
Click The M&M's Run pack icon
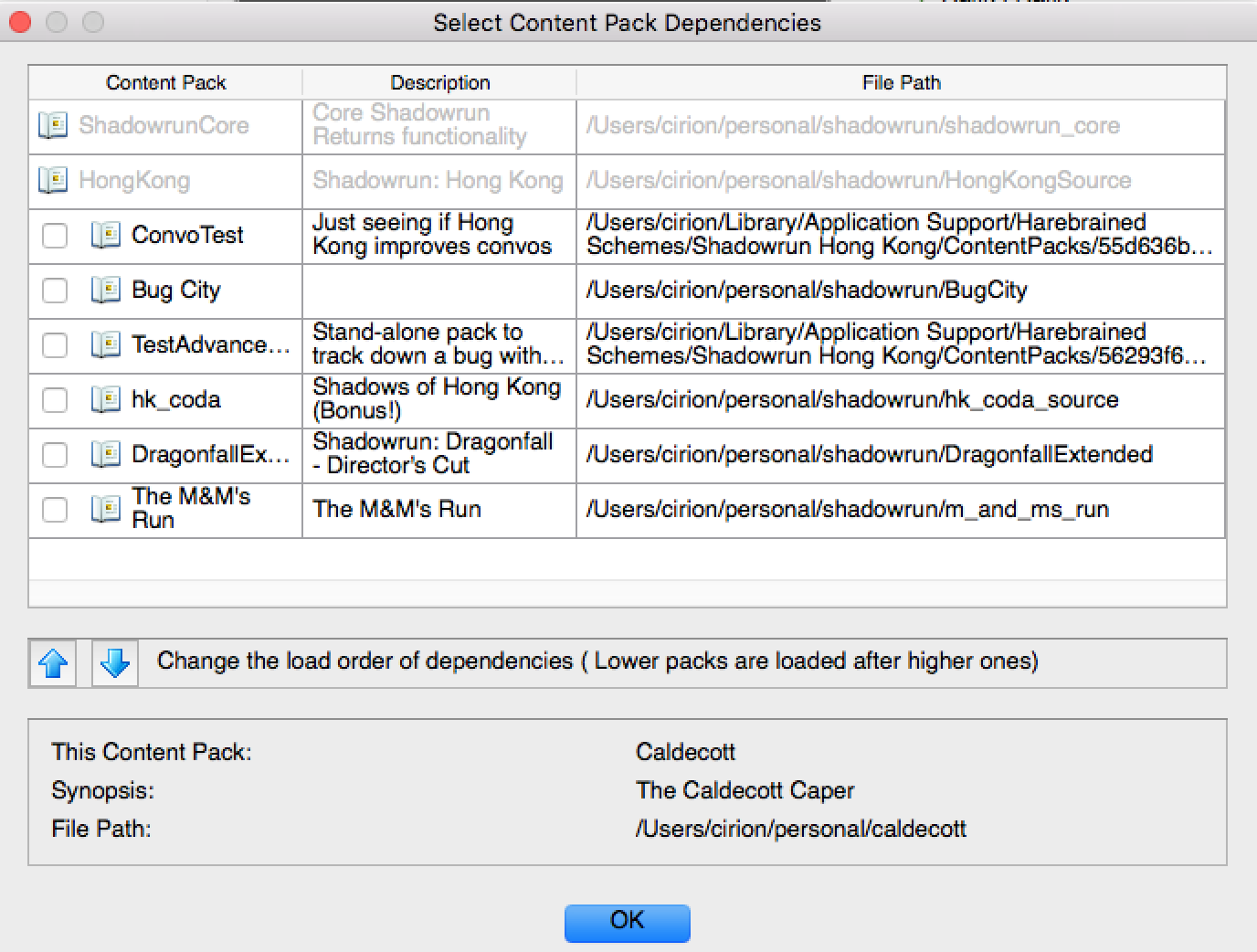click(x=106, y=509)
